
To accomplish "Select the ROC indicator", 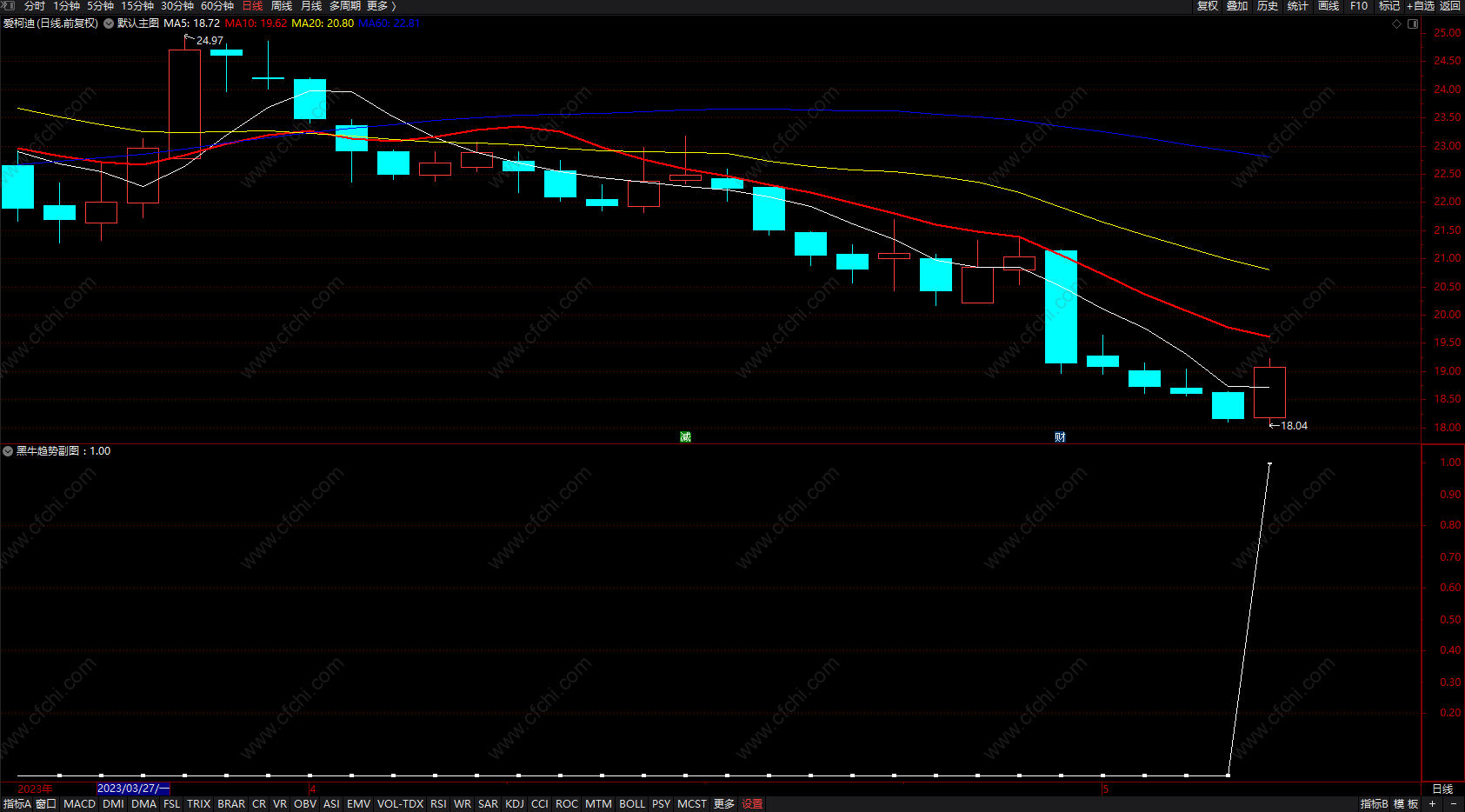I will 567,804.
